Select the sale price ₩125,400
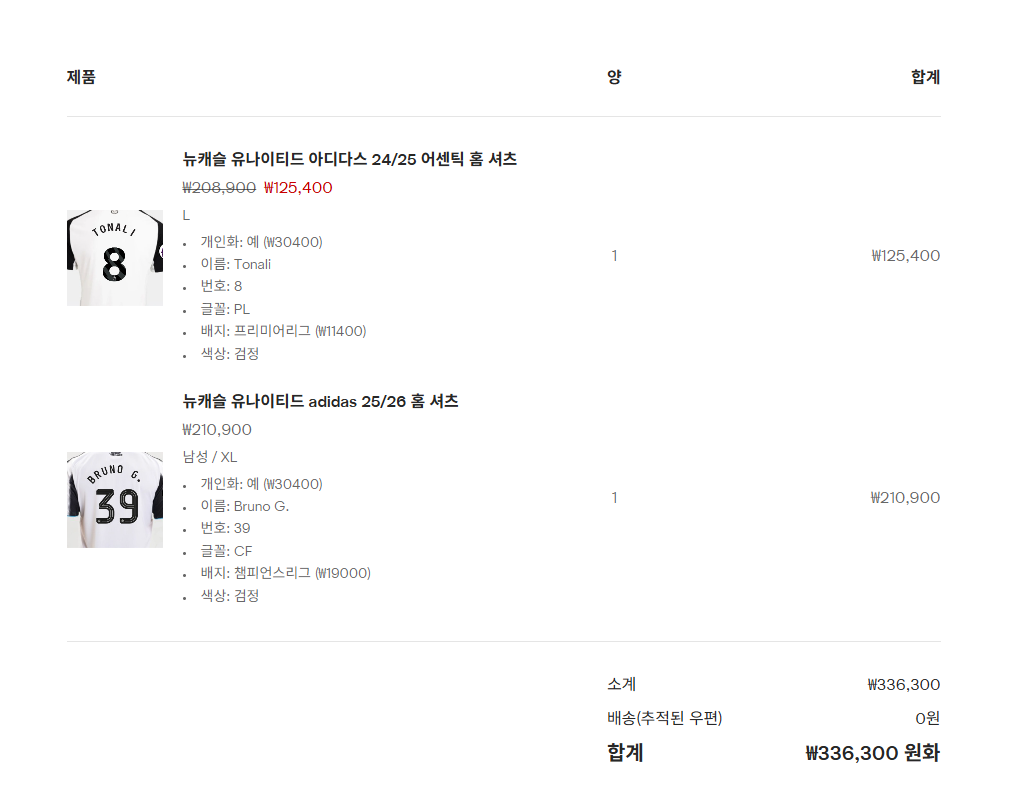Screen dimensions: 1010x802 [298, 187]
